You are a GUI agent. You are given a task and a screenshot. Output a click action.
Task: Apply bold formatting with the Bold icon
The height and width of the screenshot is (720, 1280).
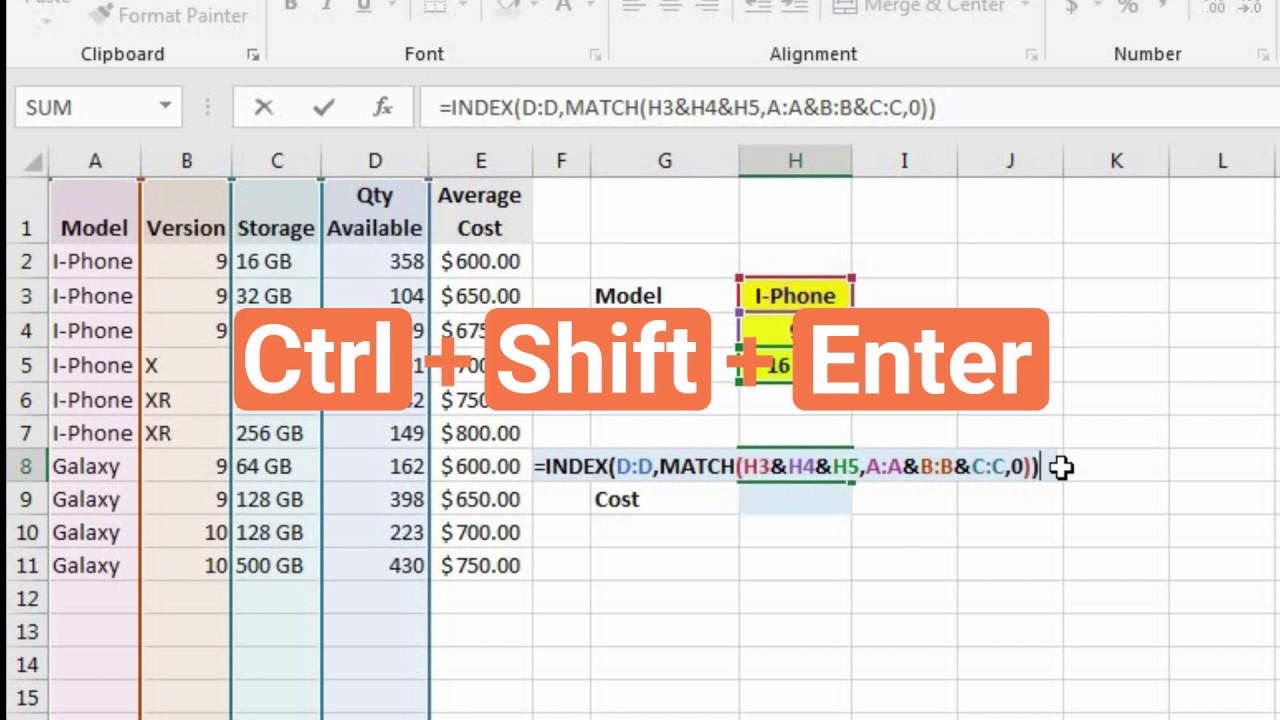(290, 7)
